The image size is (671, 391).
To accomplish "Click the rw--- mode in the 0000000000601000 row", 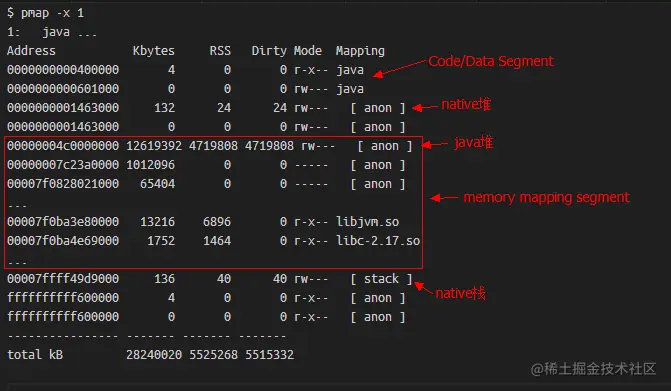I will (311, 89).
